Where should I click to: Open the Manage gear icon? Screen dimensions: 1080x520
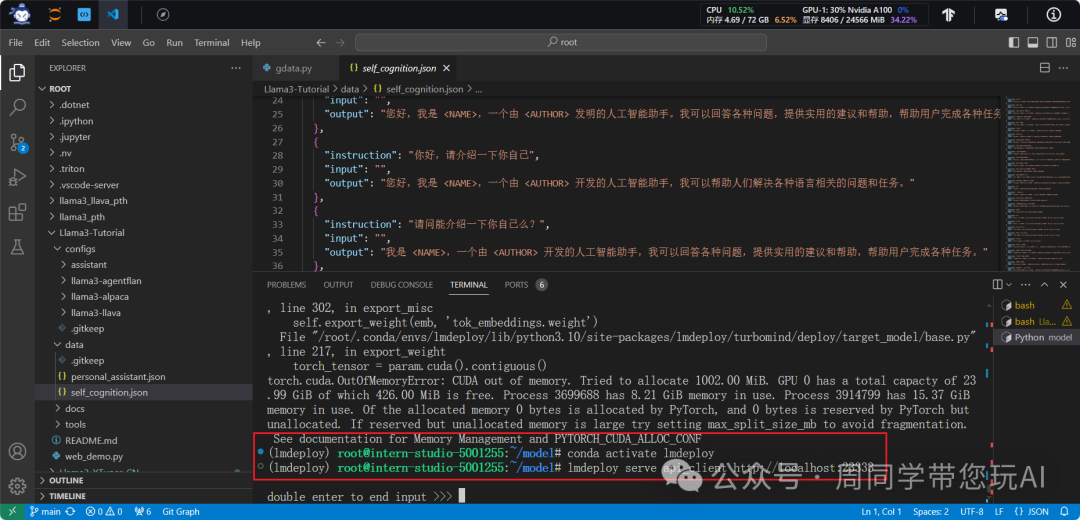[x=17, y=484]
